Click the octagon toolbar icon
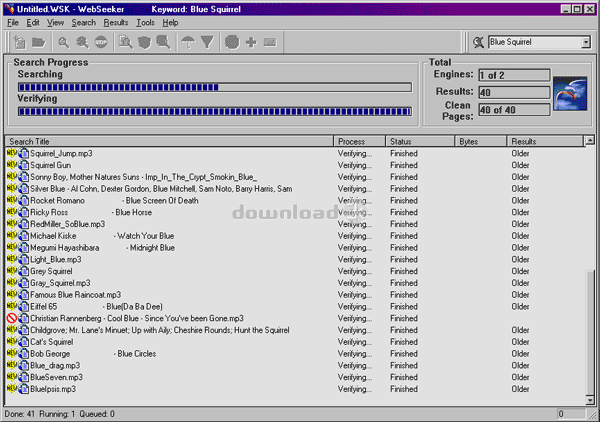Image resolution: width=600 pixels, height=422 pixels. pos(232,42)
